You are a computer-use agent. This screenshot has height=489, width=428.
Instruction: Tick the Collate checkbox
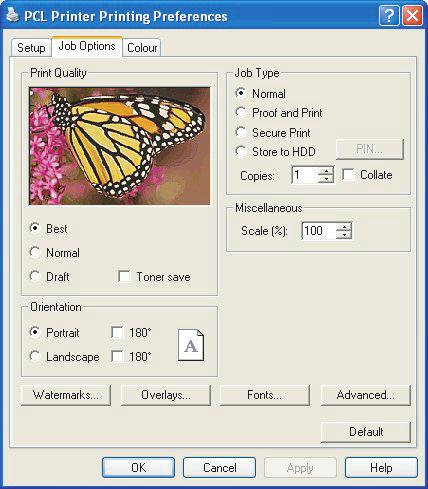[348, 174]
